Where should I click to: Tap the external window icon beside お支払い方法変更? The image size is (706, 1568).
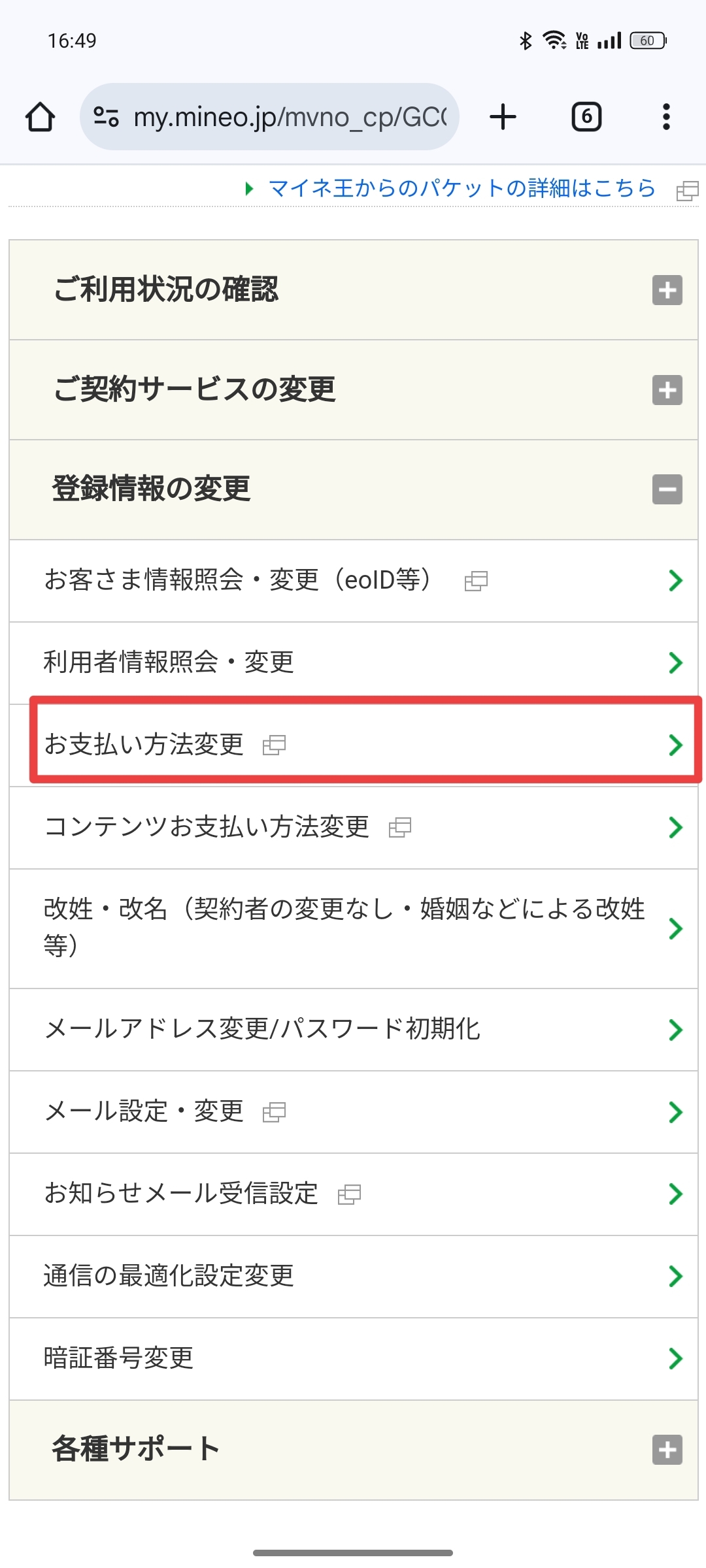click(x=274, y=745)
